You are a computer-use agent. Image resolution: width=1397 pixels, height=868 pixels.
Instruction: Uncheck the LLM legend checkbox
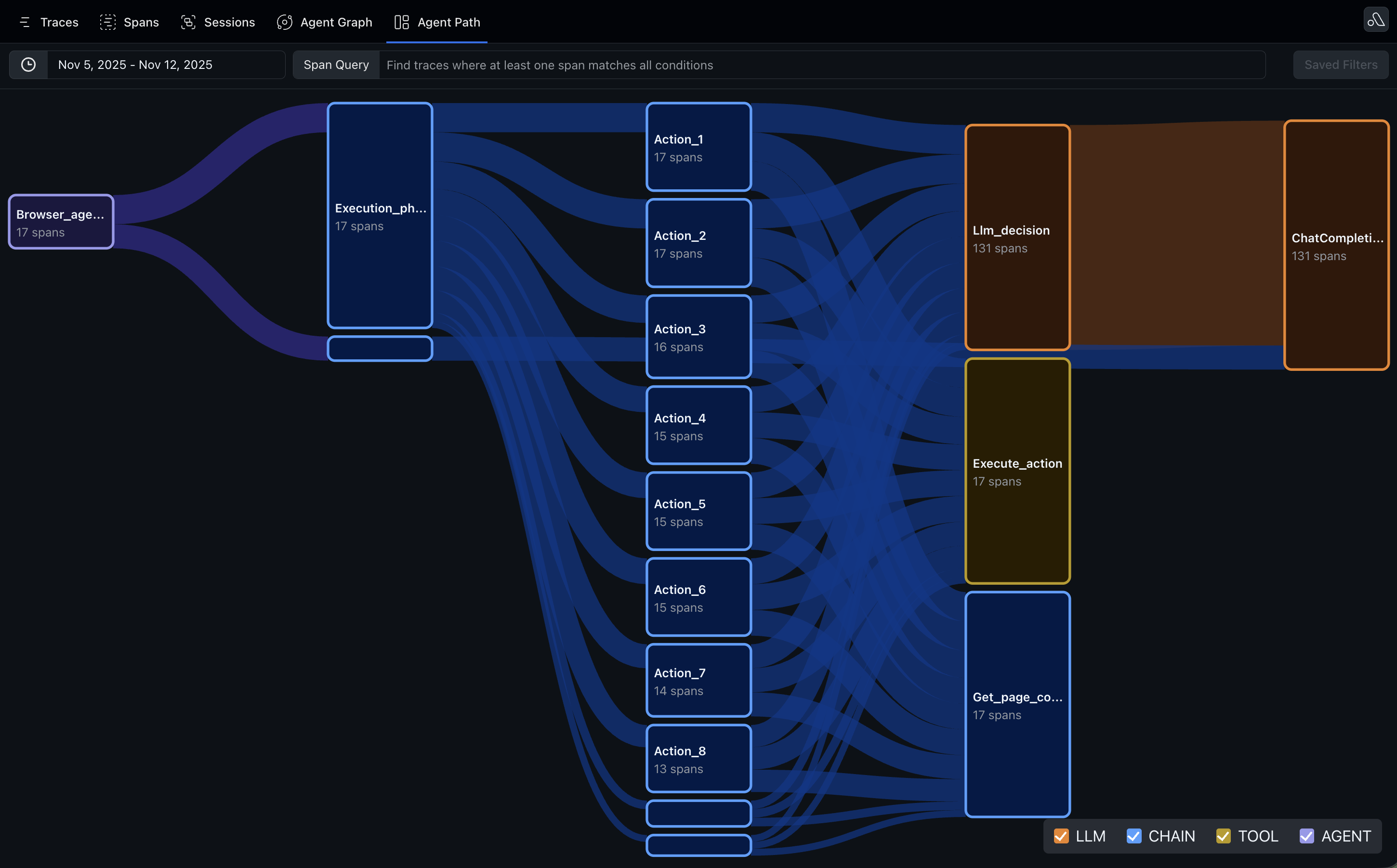[x=1061, y=836]
